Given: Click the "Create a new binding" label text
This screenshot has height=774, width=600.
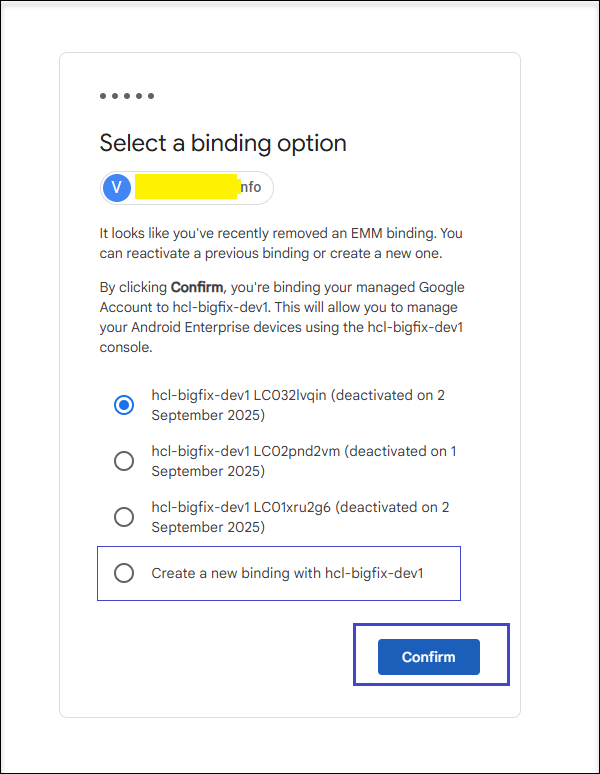Looking at the screenshot, I should (288, 574).
